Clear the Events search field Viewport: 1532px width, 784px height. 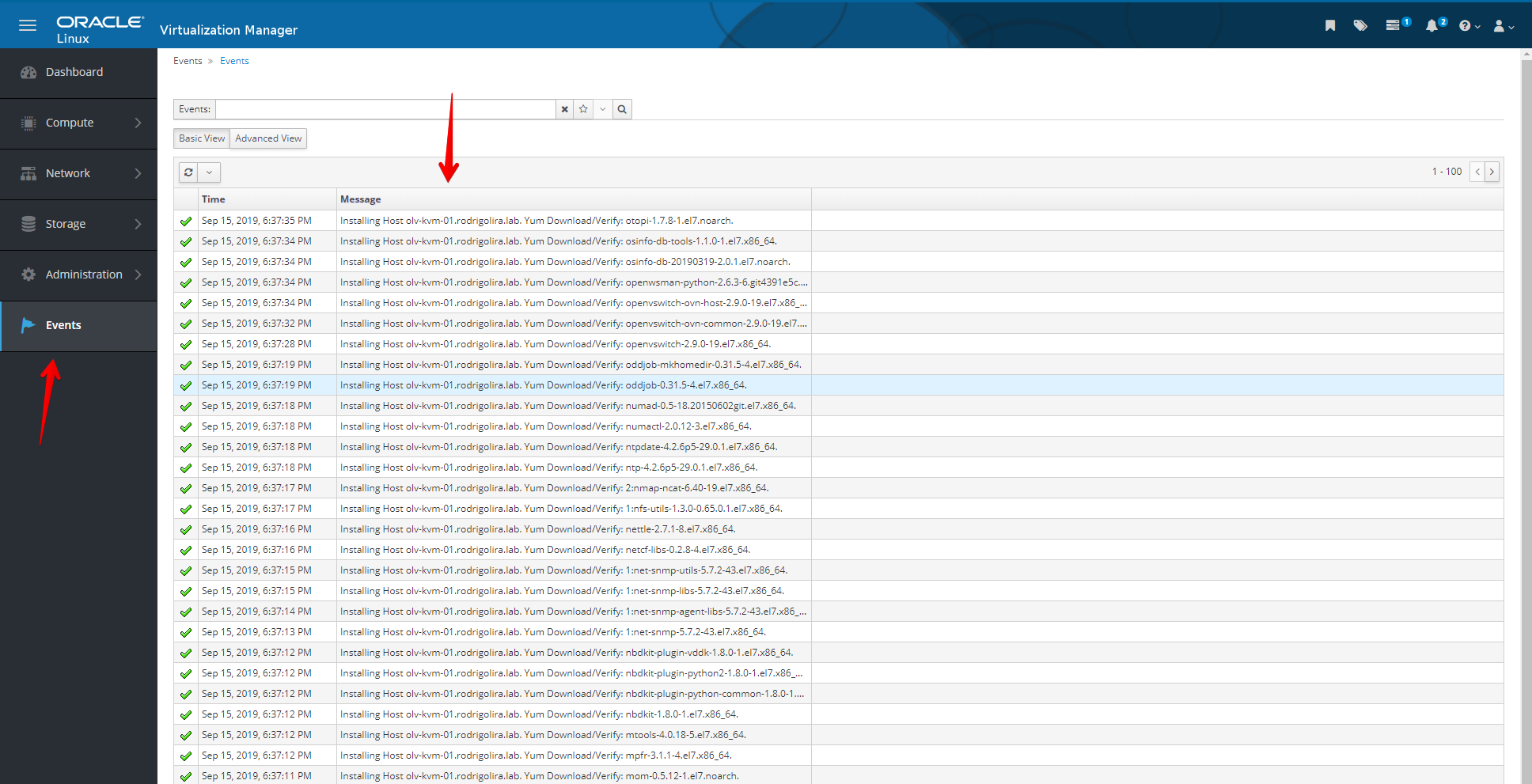(x=564, y=109)
